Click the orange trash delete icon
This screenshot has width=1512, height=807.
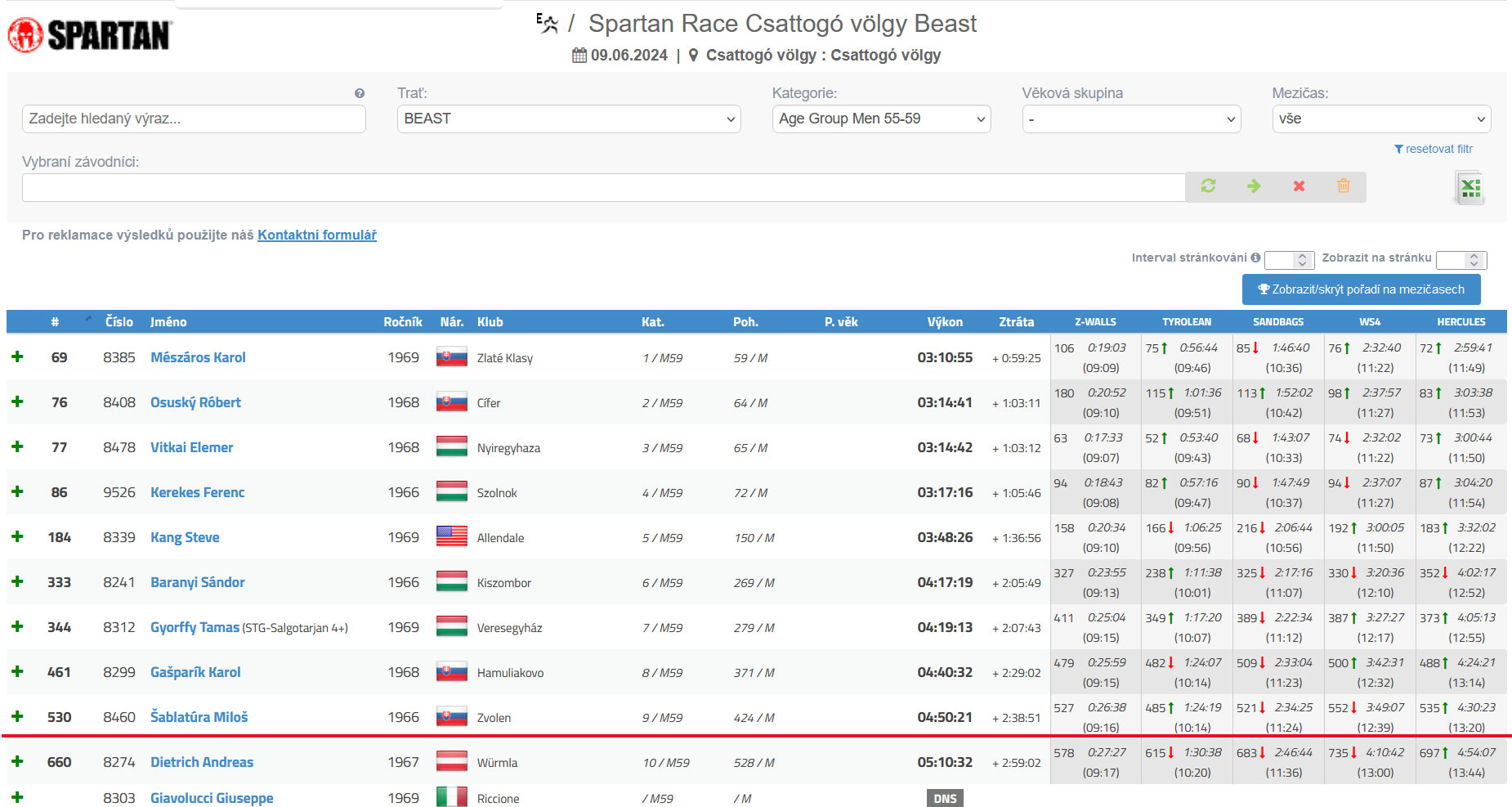[x=1344, y=186]
